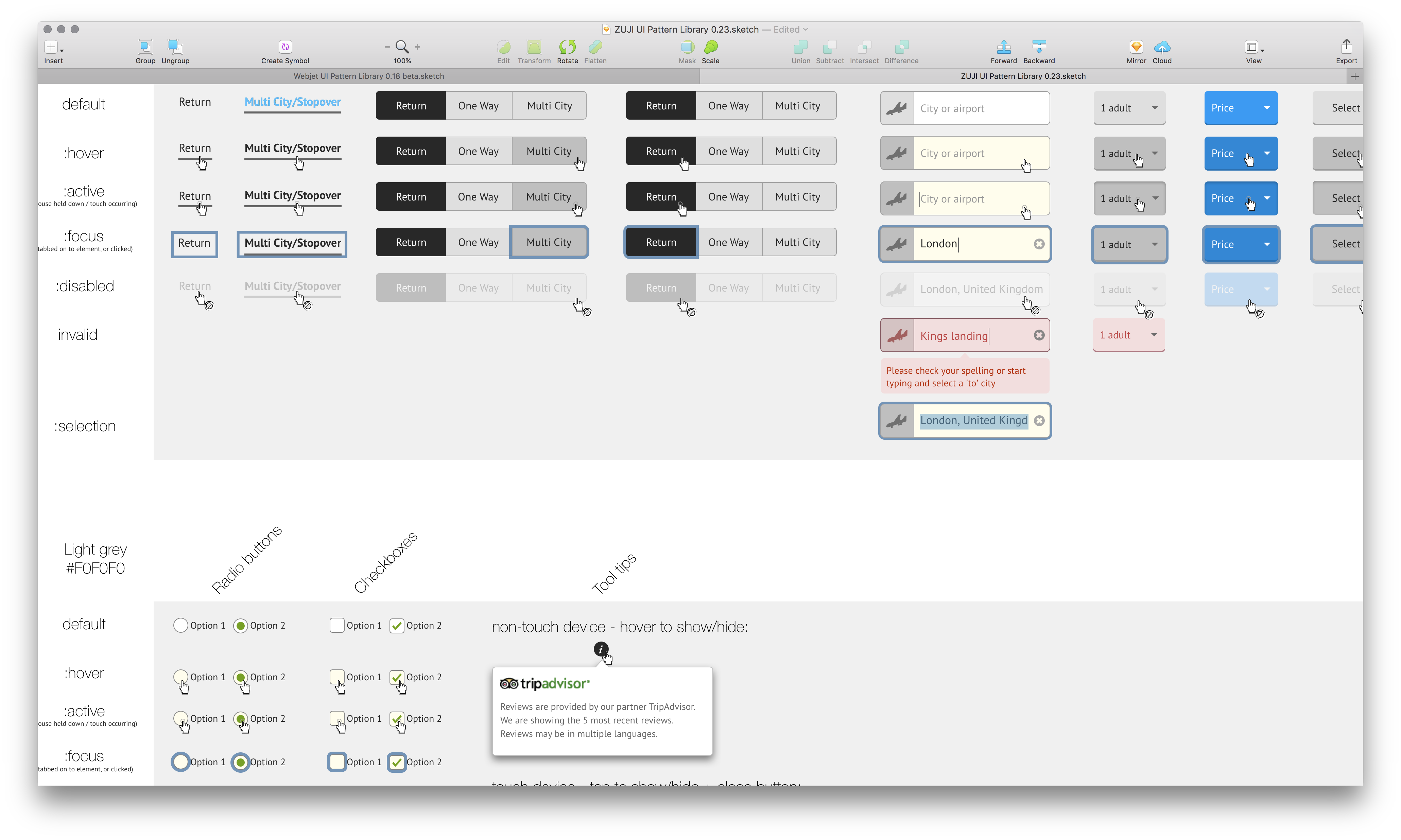Image resolution: width=1401 pixels, height=840 pixels.
Task: Toggle checkbox Option 1 in focus row
Action: pyautogui.click(x=337, y=762)
